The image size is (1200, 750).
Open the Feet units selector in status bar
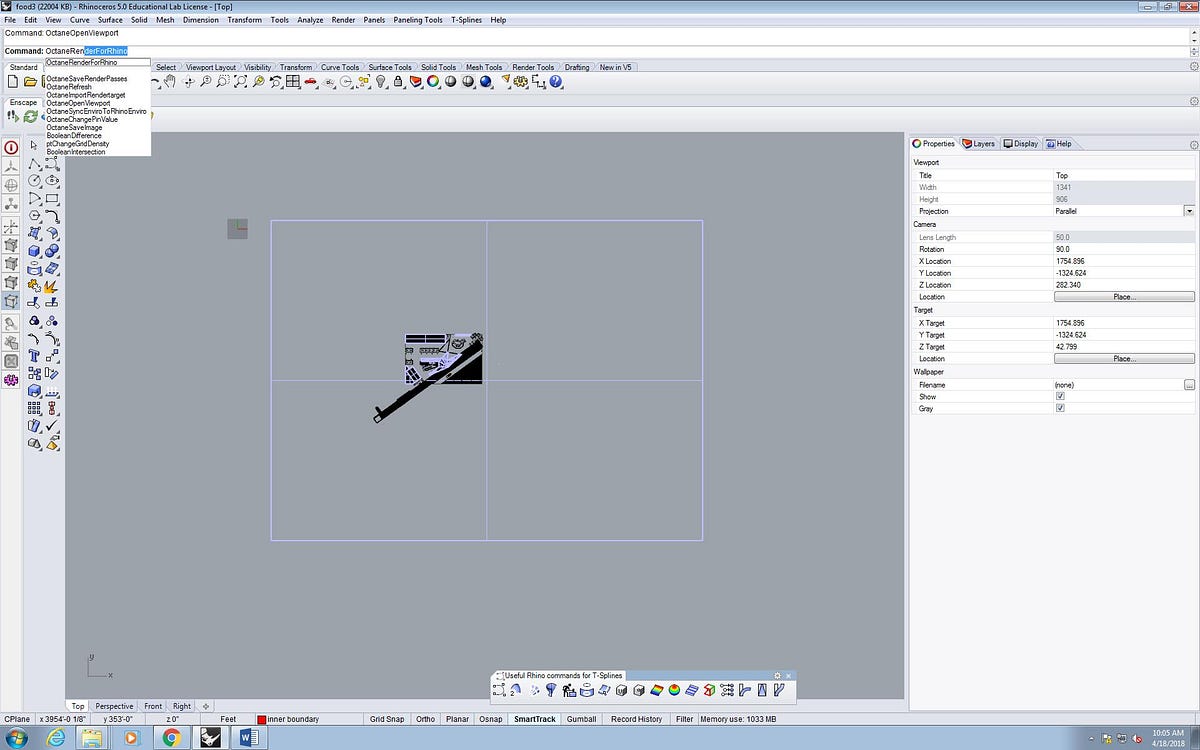click(x=228, y=719)
